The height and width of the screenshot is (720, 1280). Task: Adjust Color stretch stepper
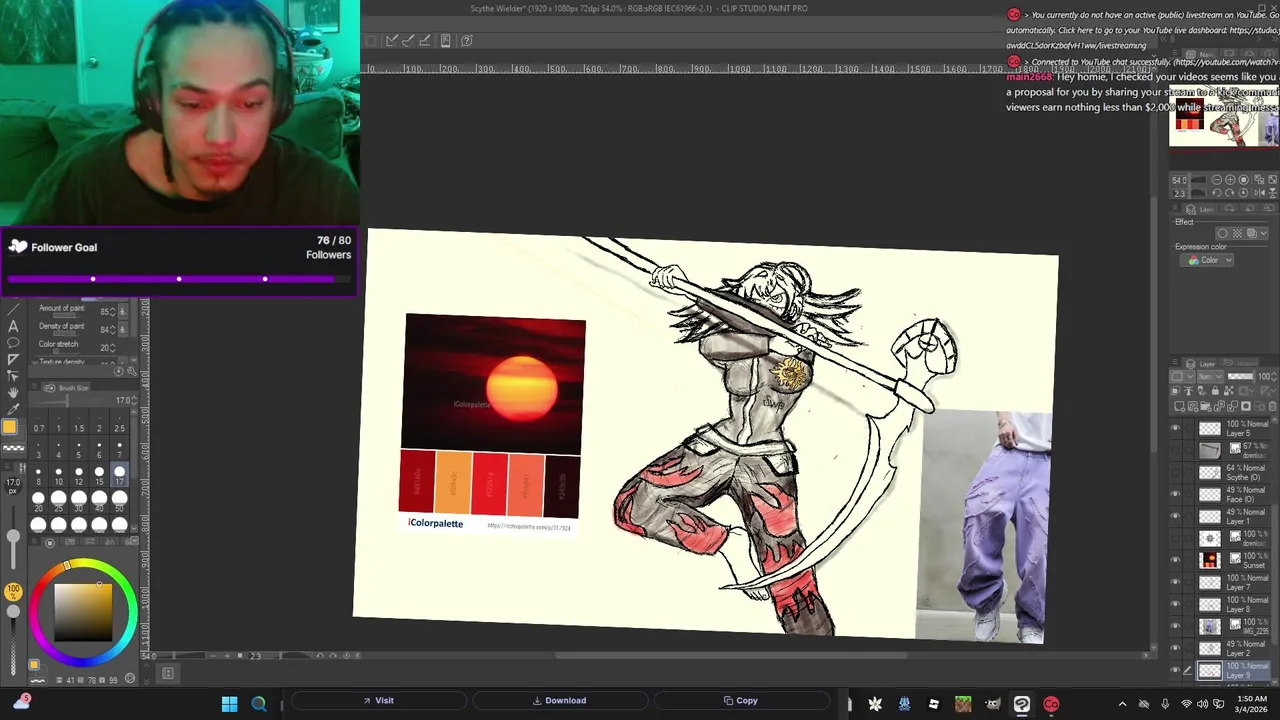tap(112, 348)
